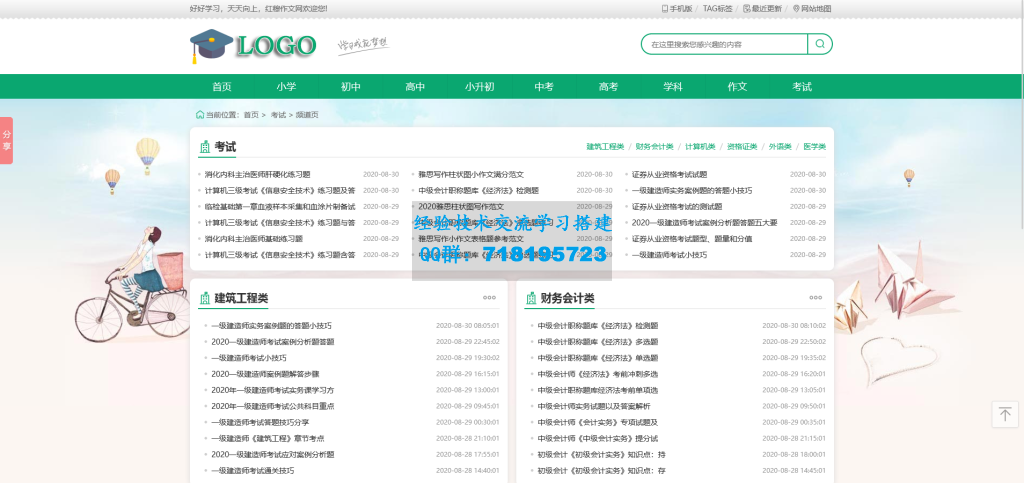Select the 作文 navigation tab
Screen dimensions: 1024x483
coord(737,87)
